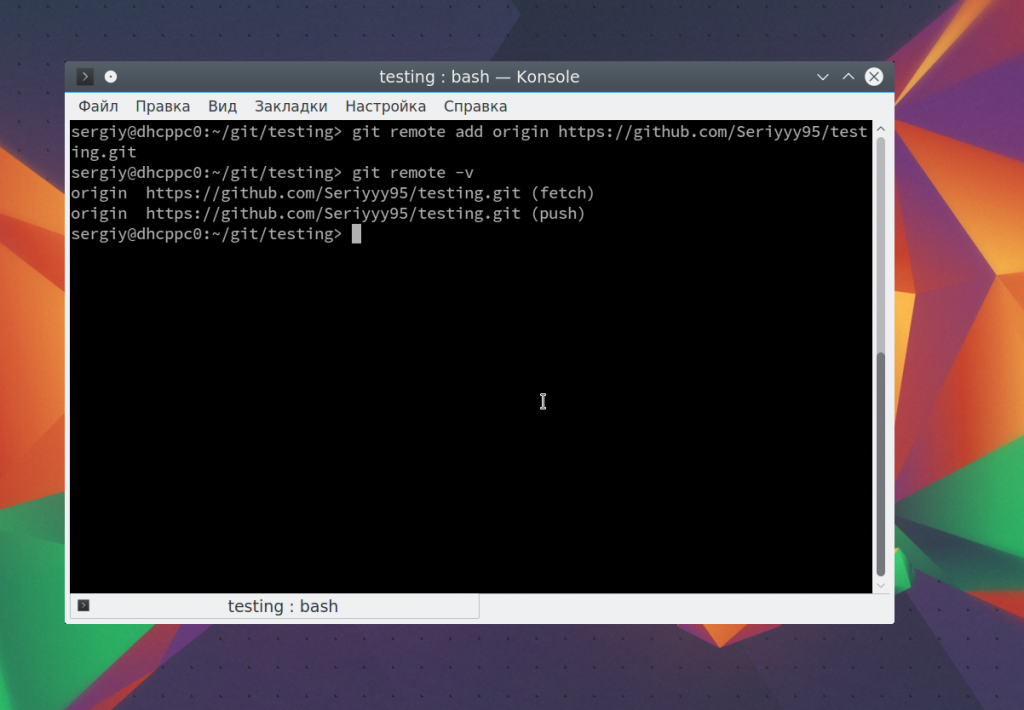
Task: Click the scrollbar down arrow
Action: coord(881,585)
